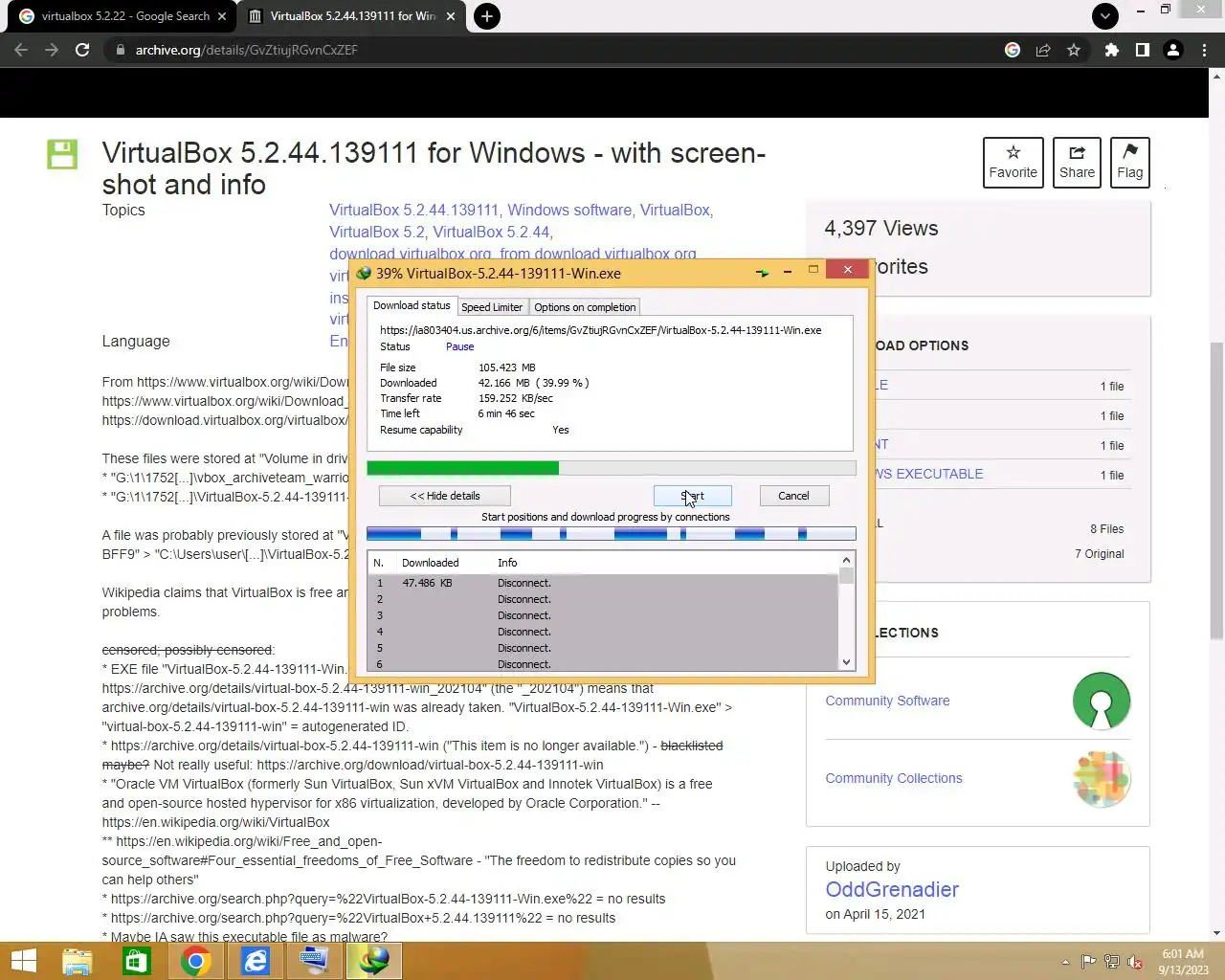
Task: Show hidden system tray icons arrow
Action: [1065, 962]
